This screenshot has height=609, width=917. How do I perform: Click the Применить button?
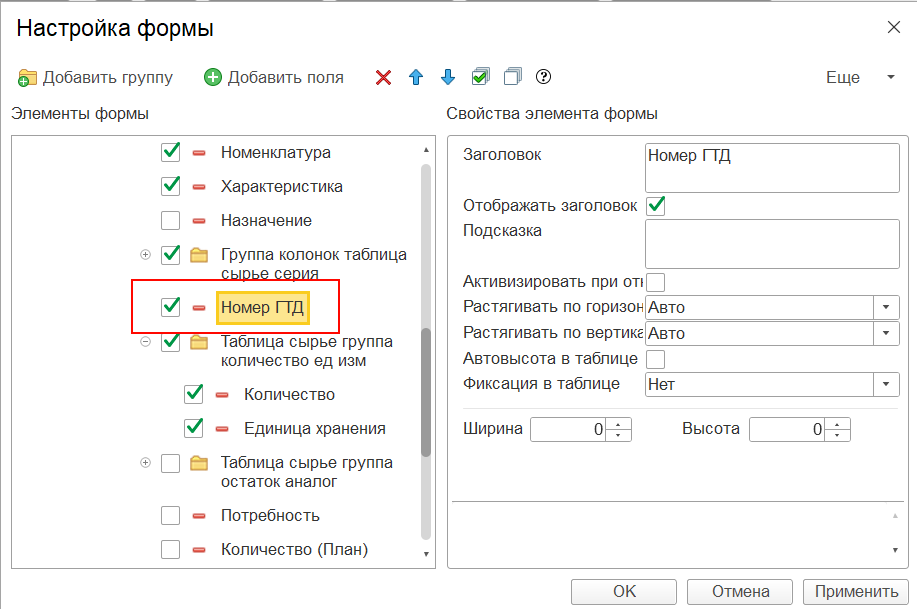(856, 591)
